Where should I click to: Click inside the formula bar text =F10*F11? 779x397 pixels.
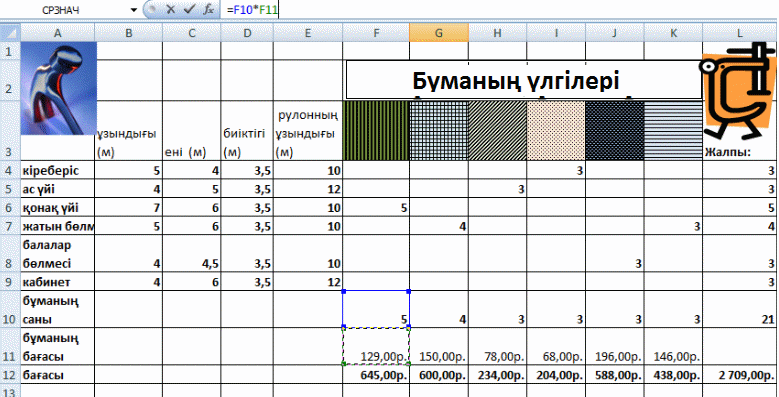click(251, 9)
